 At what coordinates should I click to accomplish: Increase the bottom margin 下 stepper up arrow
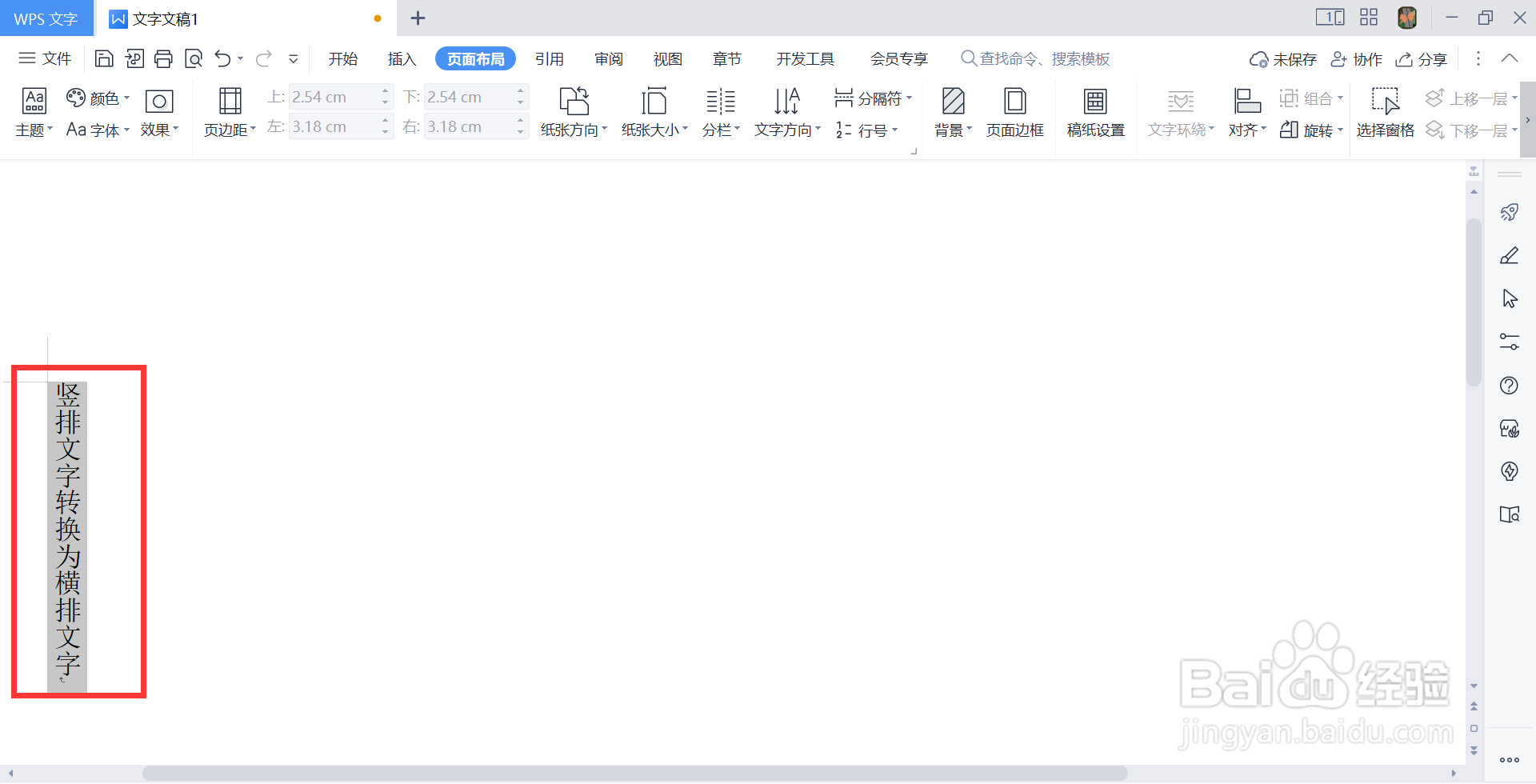click(521, 90)
